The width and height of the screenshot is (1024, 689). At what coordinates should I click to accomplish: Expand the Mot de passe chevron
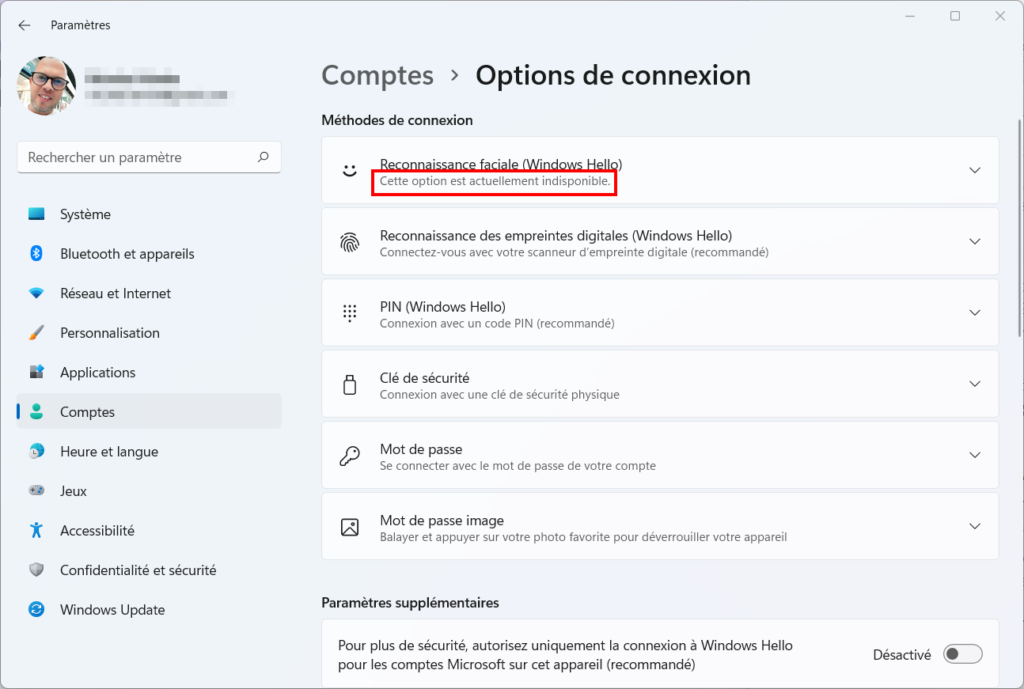pos(974,455)
